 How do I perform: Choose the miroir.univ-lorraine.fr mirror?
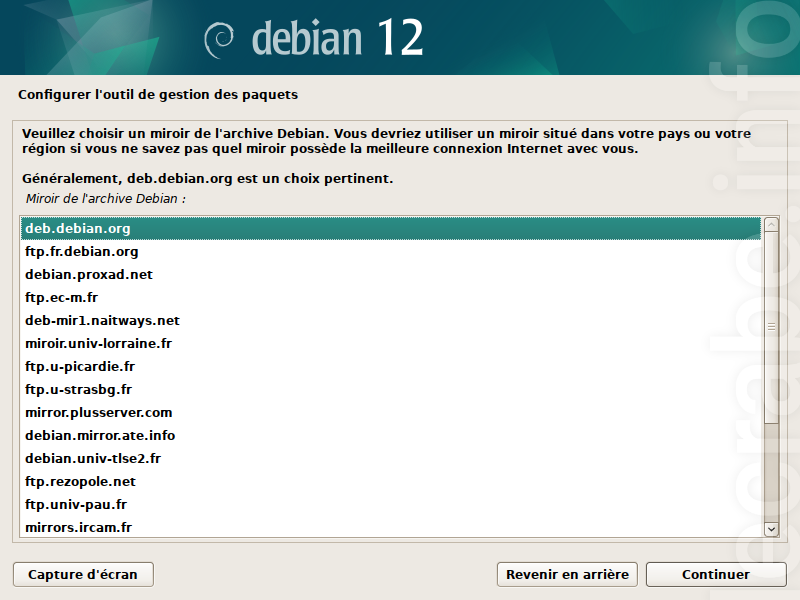click(x=391, y=343)
